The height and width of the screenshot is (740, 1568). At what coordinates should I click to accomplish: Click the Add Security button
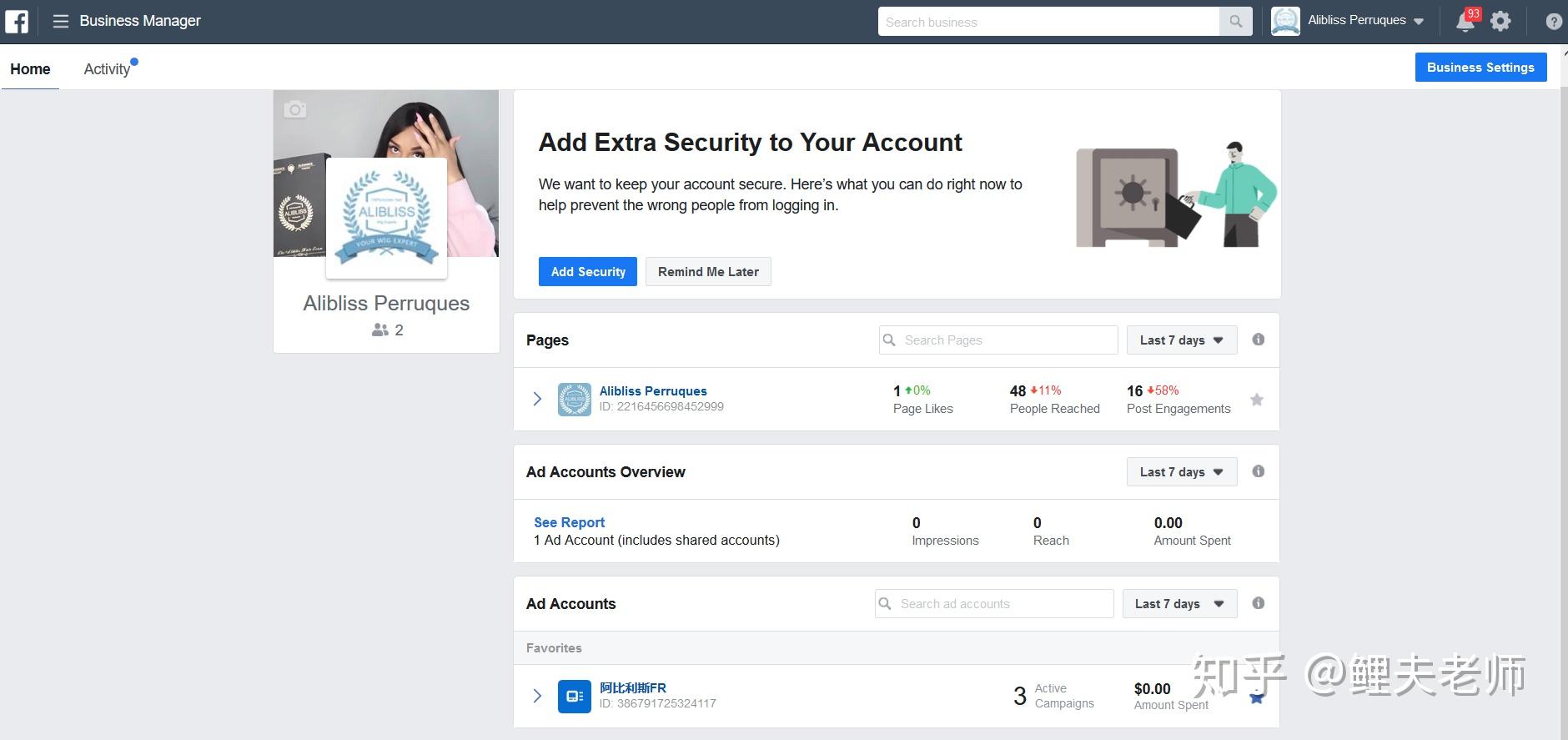click(587, 272)
